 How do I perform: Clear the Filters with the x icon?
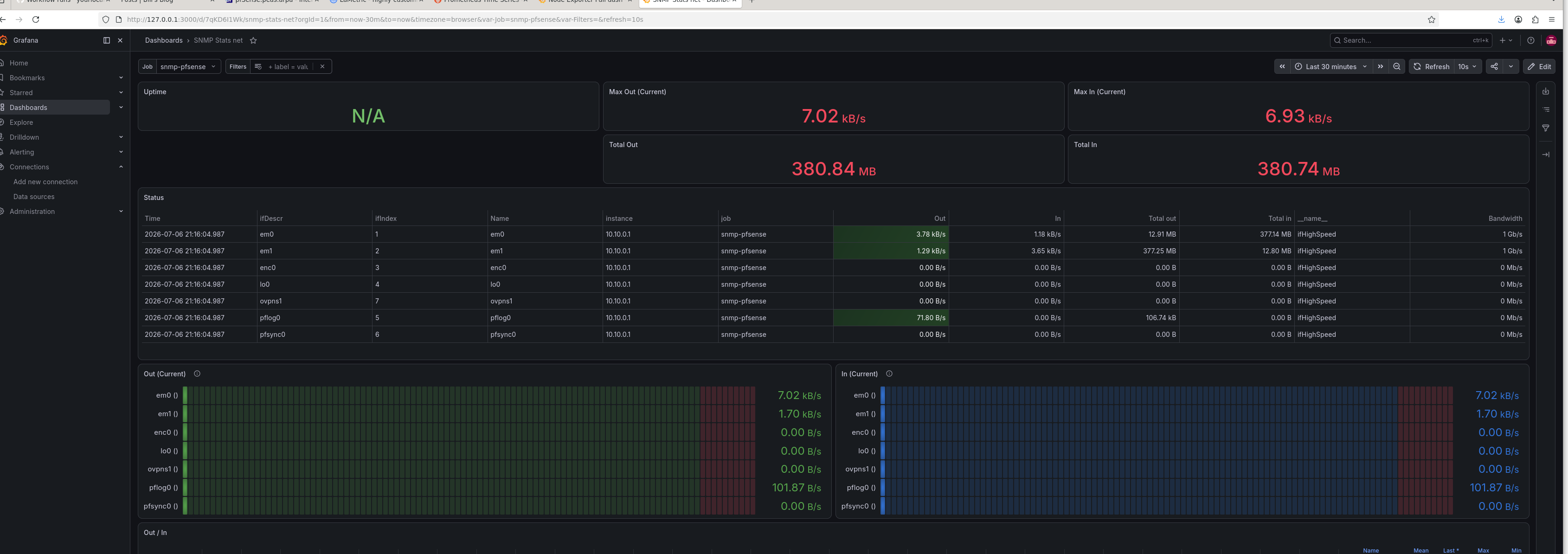(322, 66)
